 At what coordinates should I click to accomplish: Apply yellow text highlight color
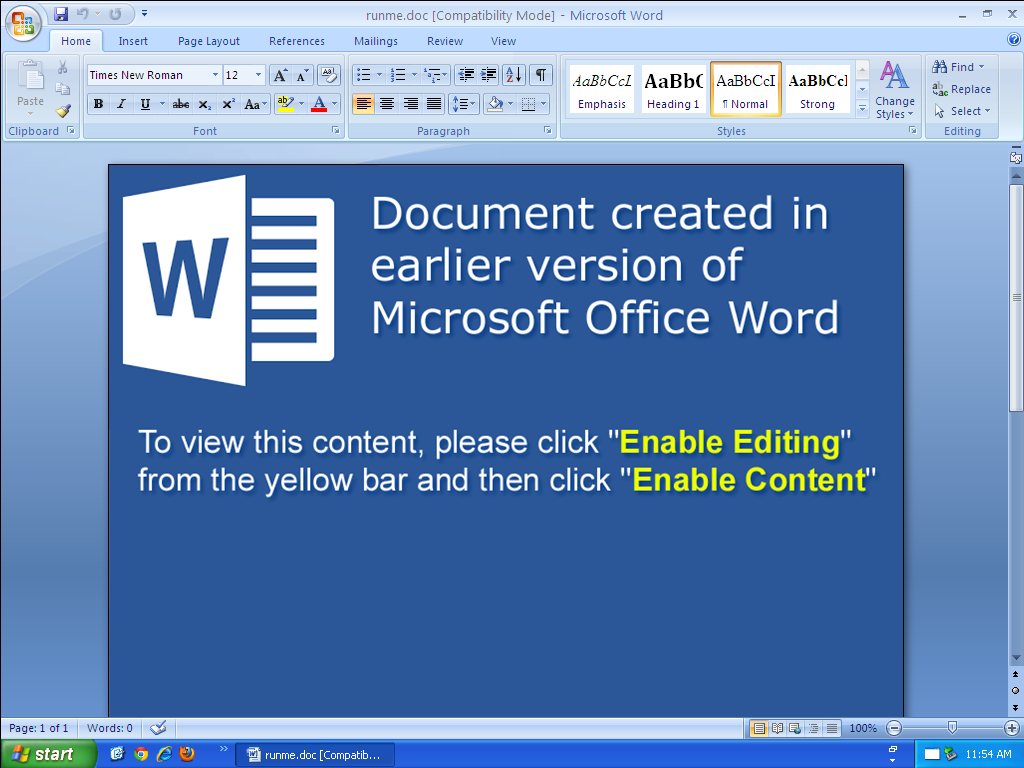(285, 104)
